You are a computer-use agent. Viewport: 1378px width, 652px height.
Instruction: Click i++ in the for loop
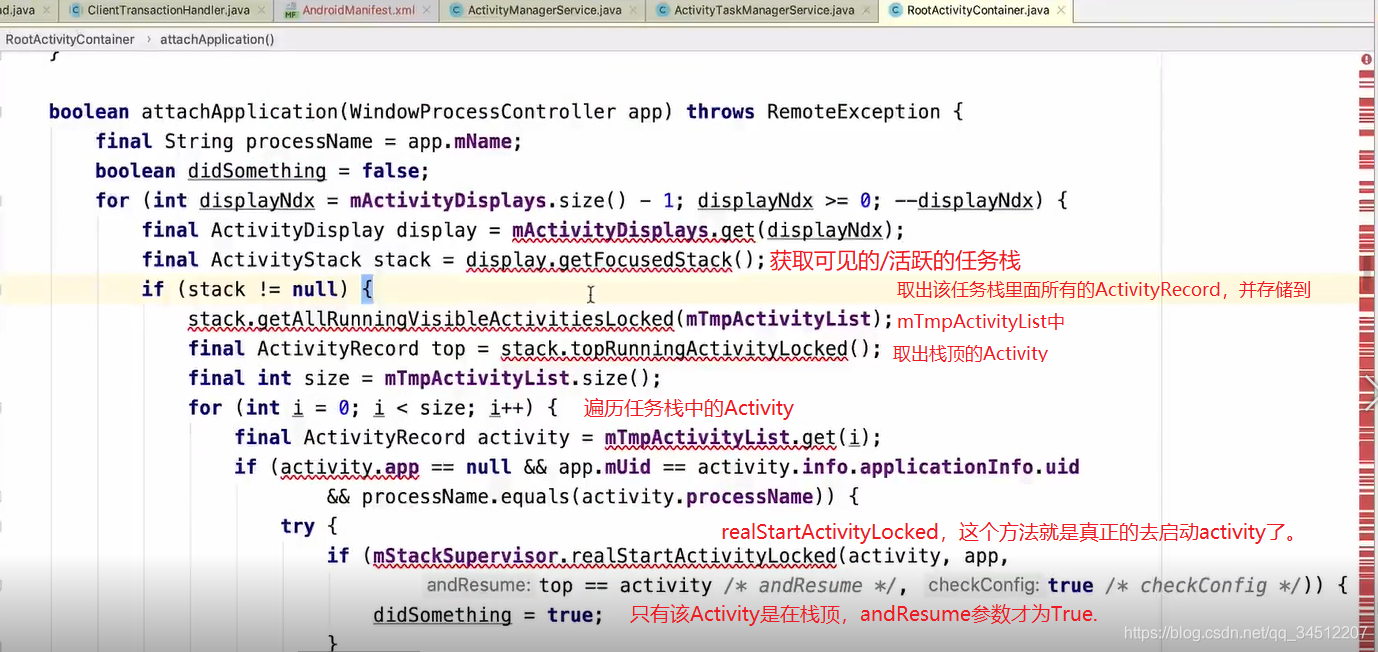coord(506,408)
